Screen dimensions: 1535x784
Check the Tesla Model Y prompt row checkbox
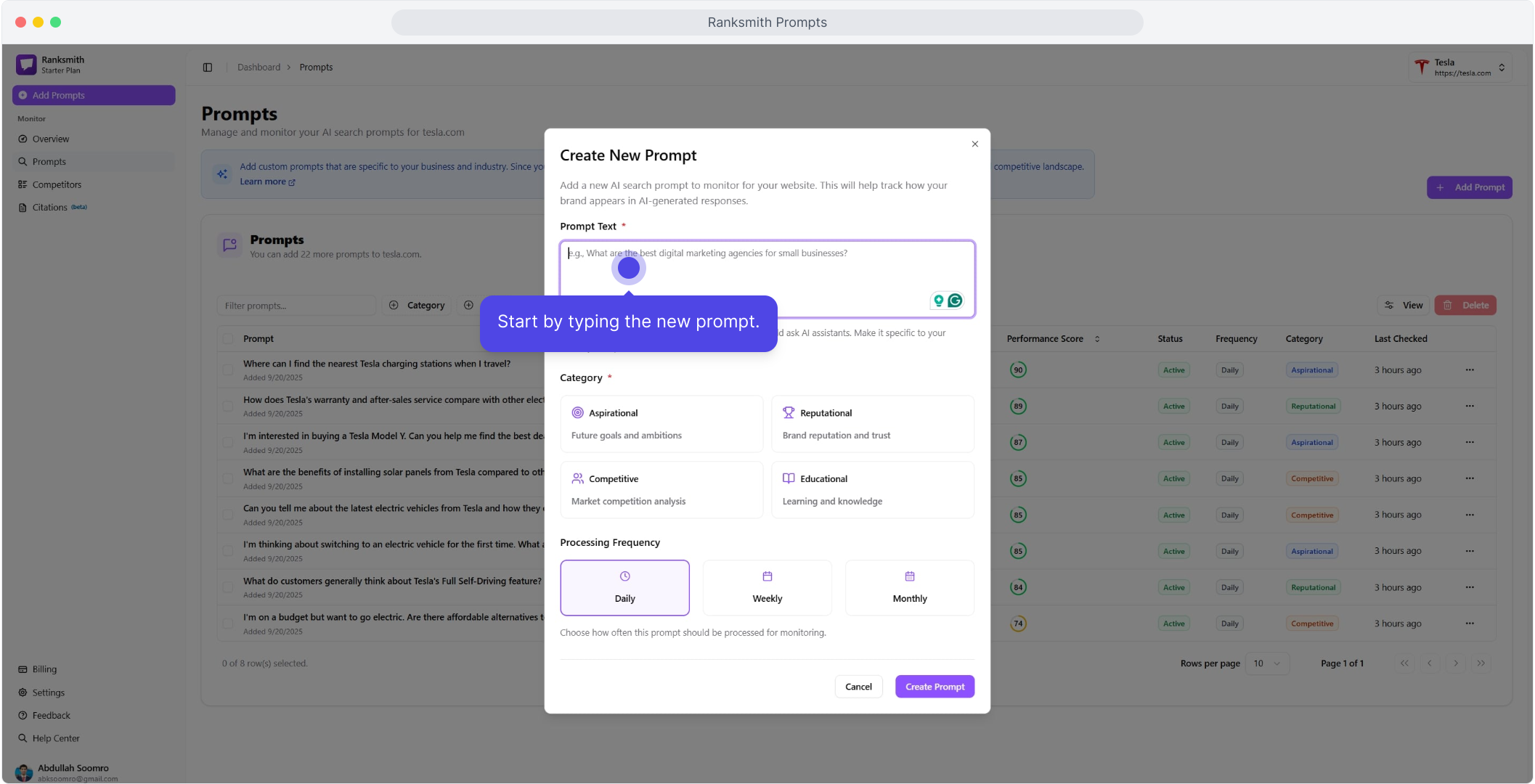point(228,443)
